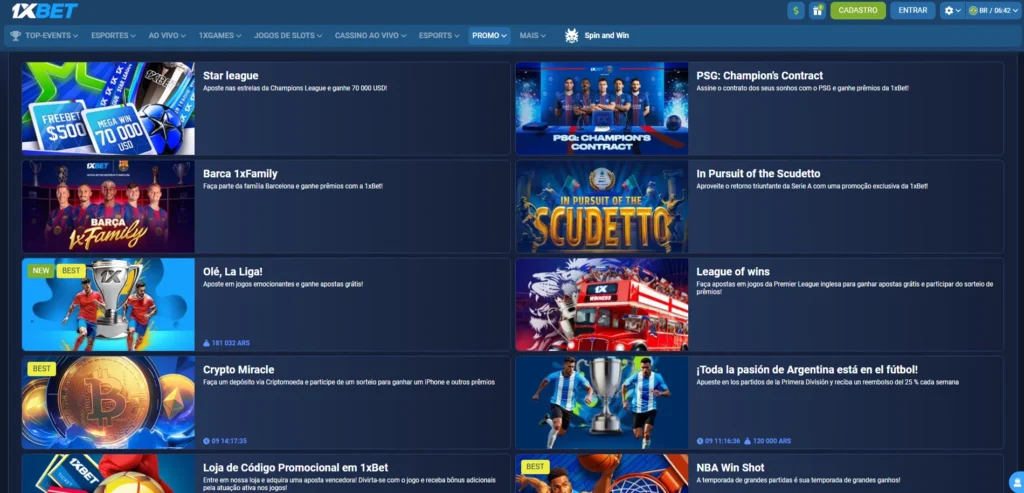The height and width of the screenshot is (493, 1024).
Task: Click the In Pursuit of the Scudetto banner
Action: click(602, 206)
